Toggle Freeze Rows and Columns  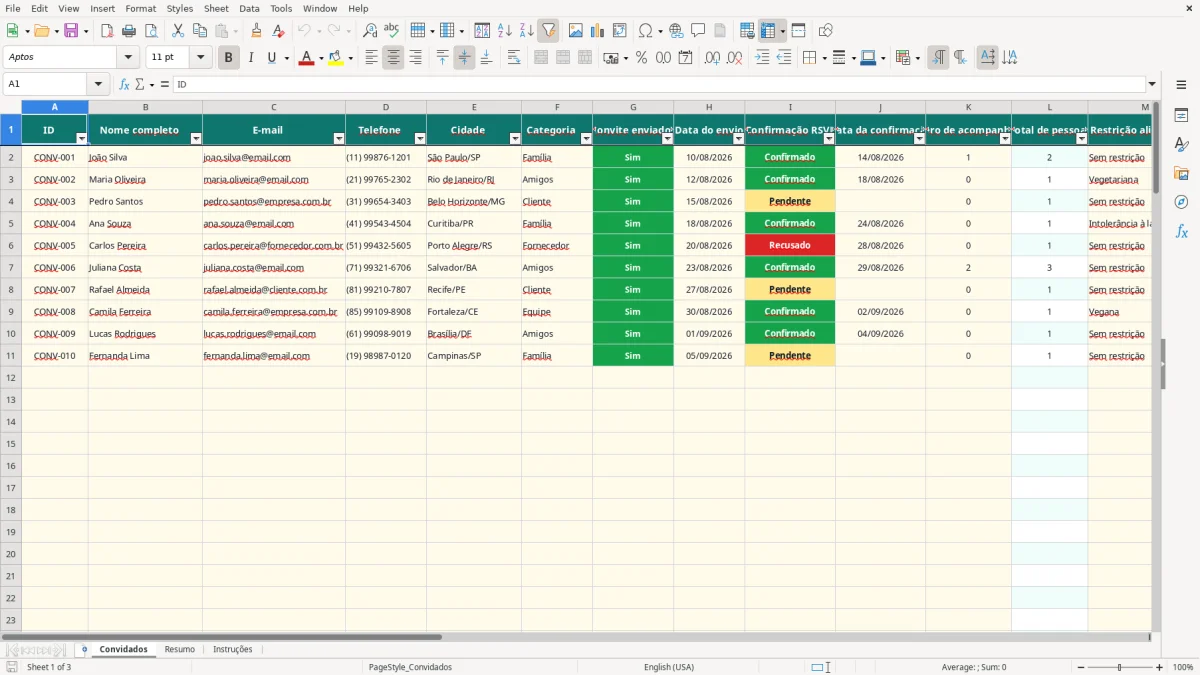coord(768,31)
